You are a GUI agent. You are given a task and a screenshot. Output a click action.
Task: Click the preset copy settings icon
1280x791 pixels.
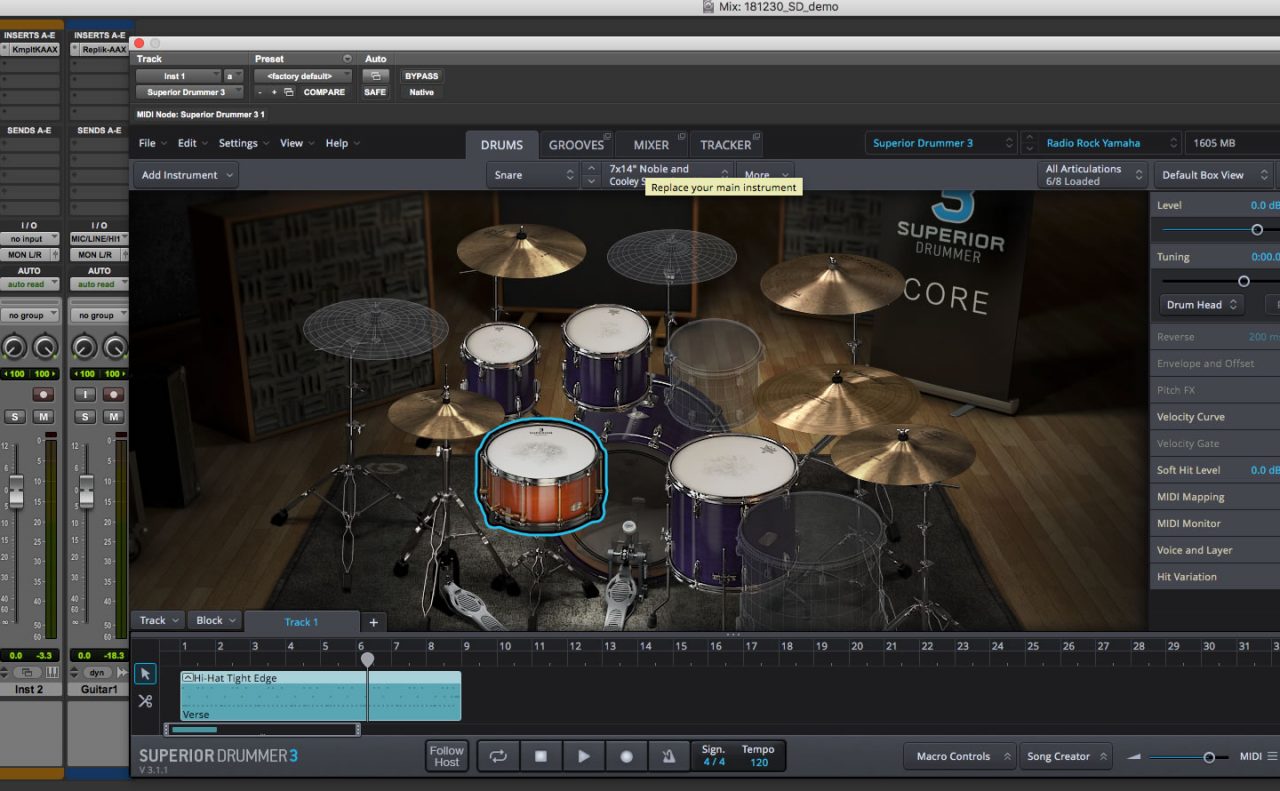(x=289, y=92)
